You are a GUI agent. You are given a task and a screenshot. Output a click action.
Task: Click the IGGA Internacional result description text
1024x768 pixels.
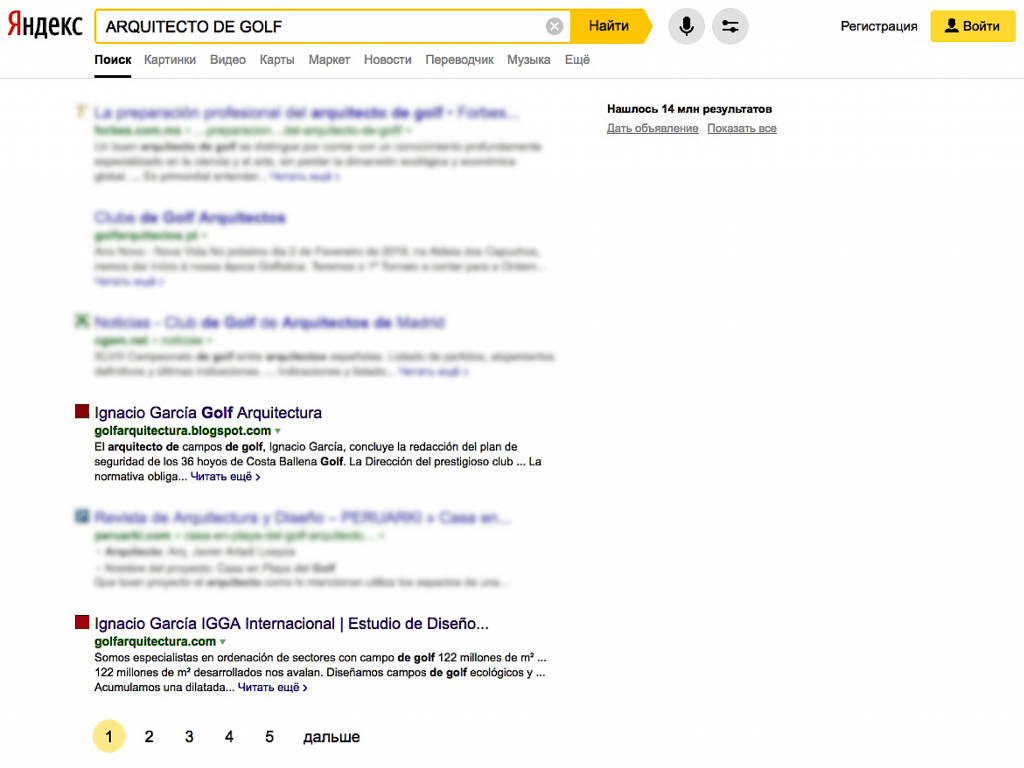(320, 673)
